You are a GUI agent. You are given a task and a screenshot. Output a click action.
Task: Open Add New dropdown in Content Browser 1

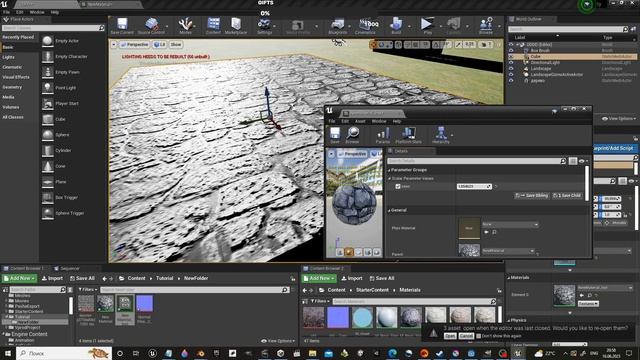(19, 278)
